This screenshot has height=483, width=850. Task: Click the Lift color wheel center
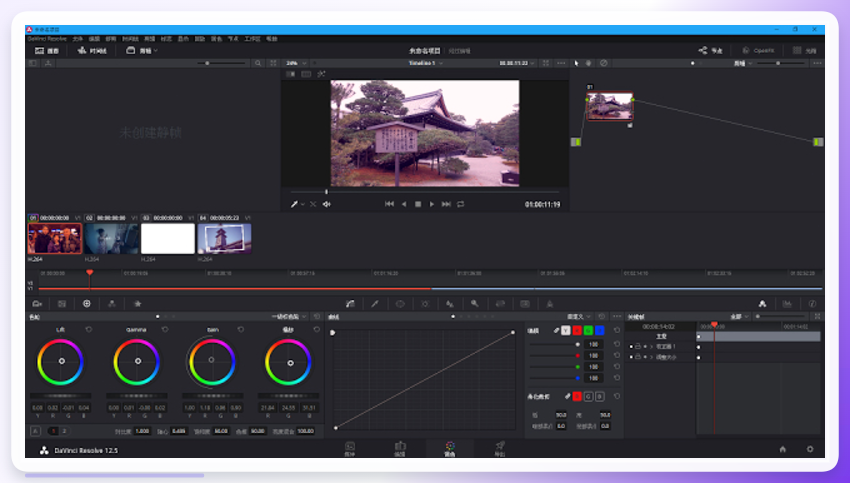click(x=62, y=361)
